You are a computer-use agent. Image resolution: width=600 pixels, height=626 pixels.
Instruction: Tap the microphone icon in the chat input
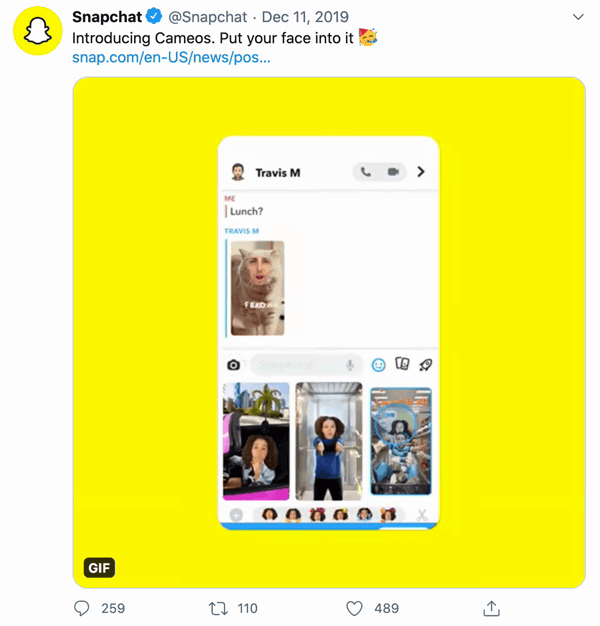click(x=350, y=365)
